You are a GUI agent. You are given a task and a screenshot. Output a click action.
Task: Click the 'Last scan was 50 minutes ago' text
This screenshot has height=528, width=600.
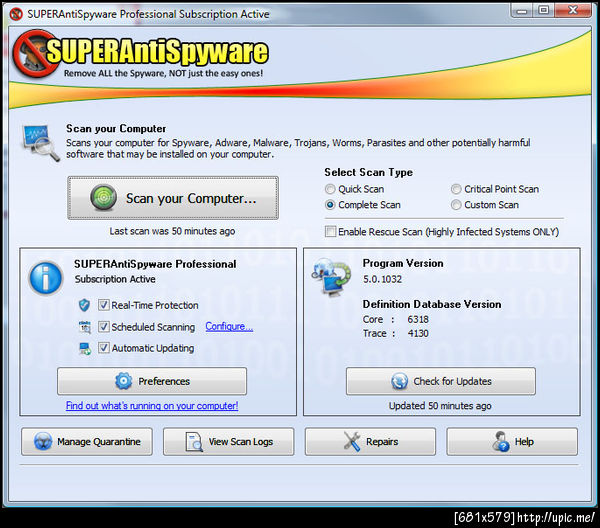(x=172, y=231)
